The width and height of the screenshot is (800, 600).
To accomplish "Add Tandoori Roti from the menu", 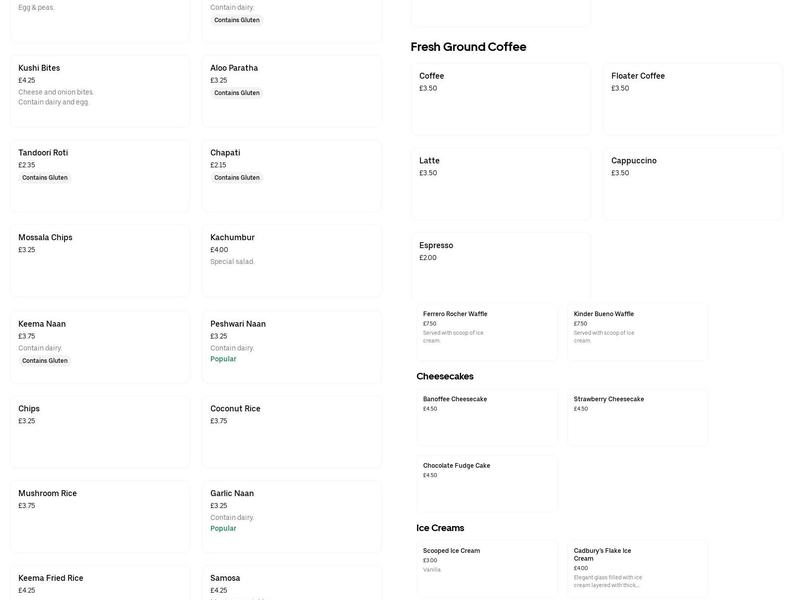I will pos(100,175).
